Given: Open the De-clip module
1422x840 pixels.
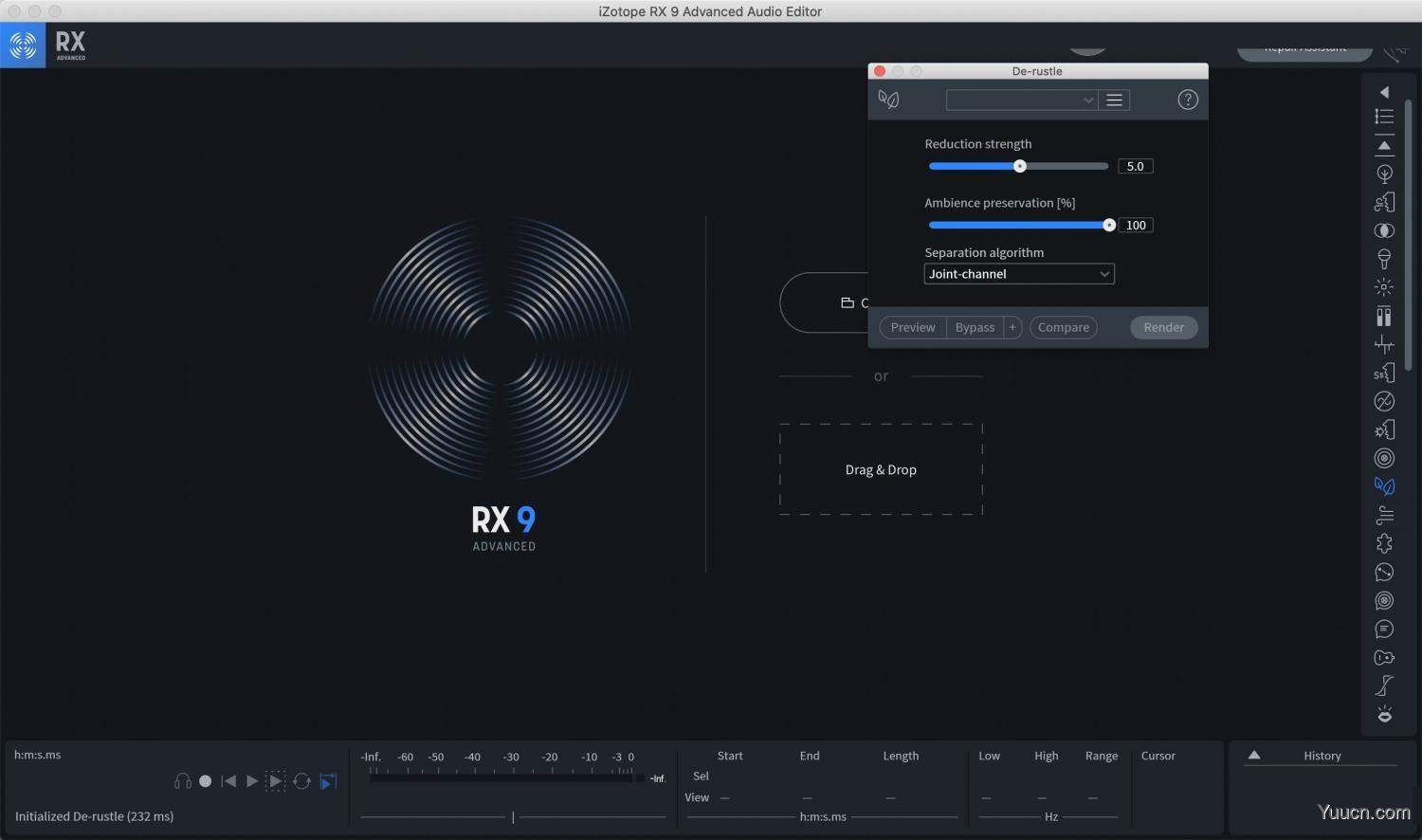Looking at the screenshot, I should coord(1384,316).
